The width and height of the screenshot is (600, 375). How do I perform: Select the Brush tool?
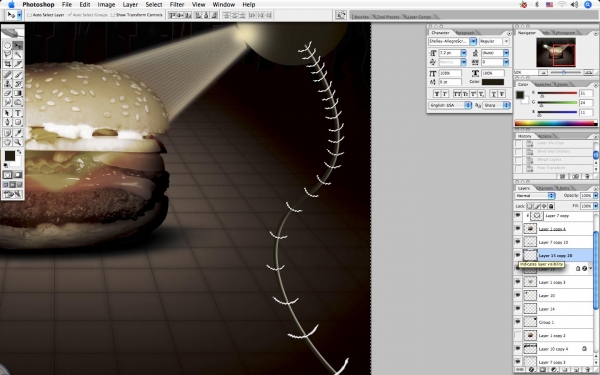coord(18,75)
